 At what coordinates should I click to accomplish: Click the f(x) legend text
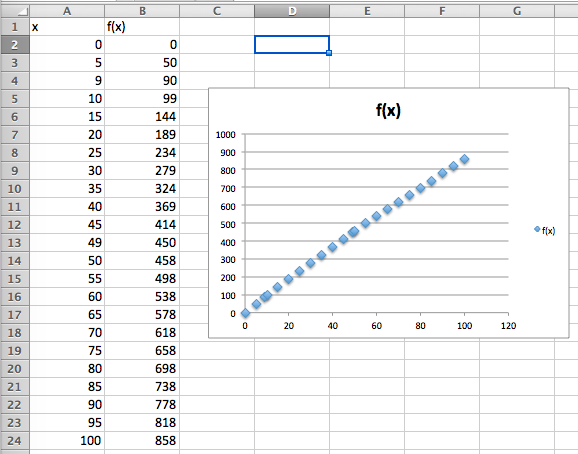click(x=549, y=231)
